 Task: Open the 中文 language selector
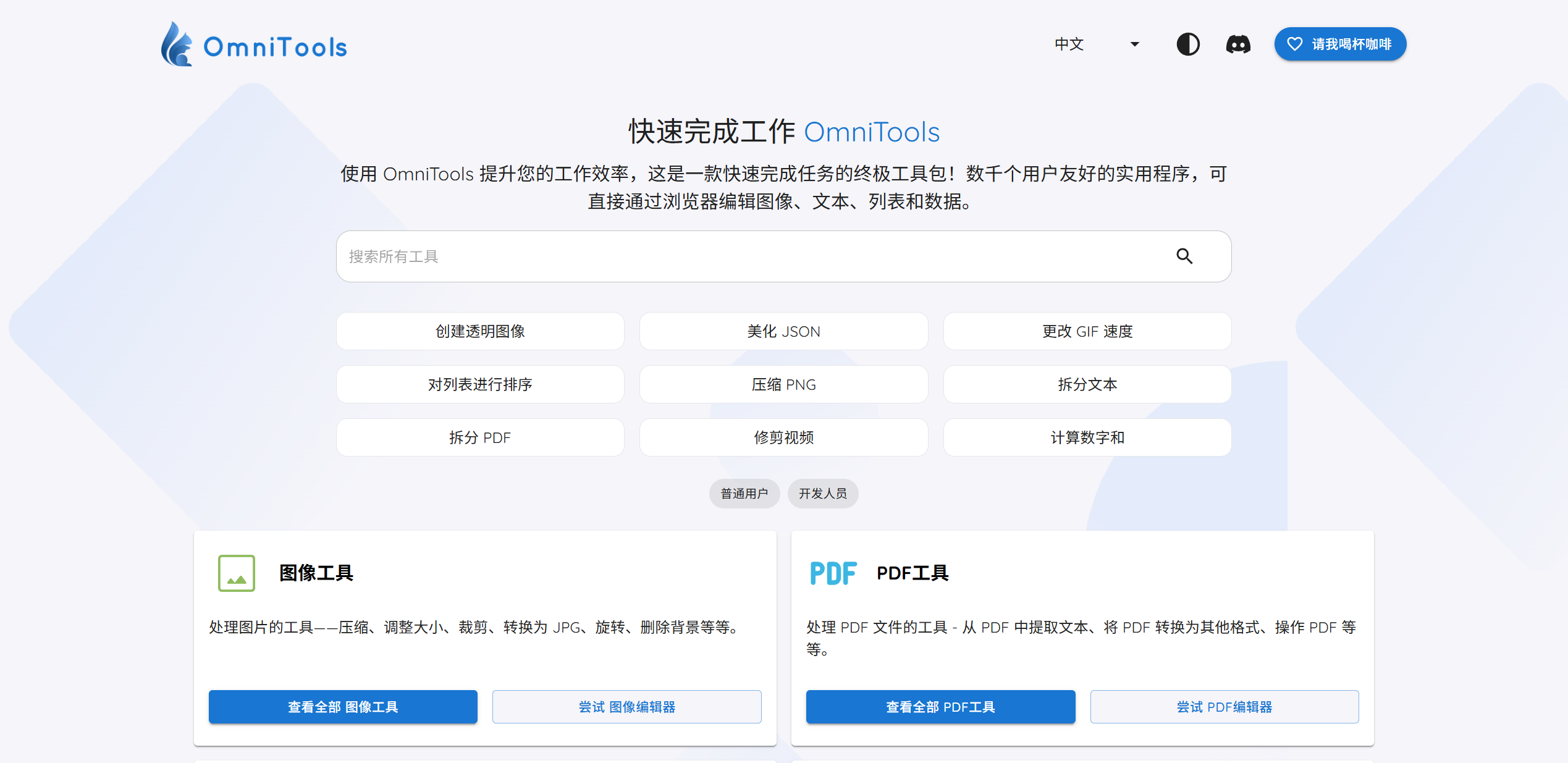tap(1069, 44)
